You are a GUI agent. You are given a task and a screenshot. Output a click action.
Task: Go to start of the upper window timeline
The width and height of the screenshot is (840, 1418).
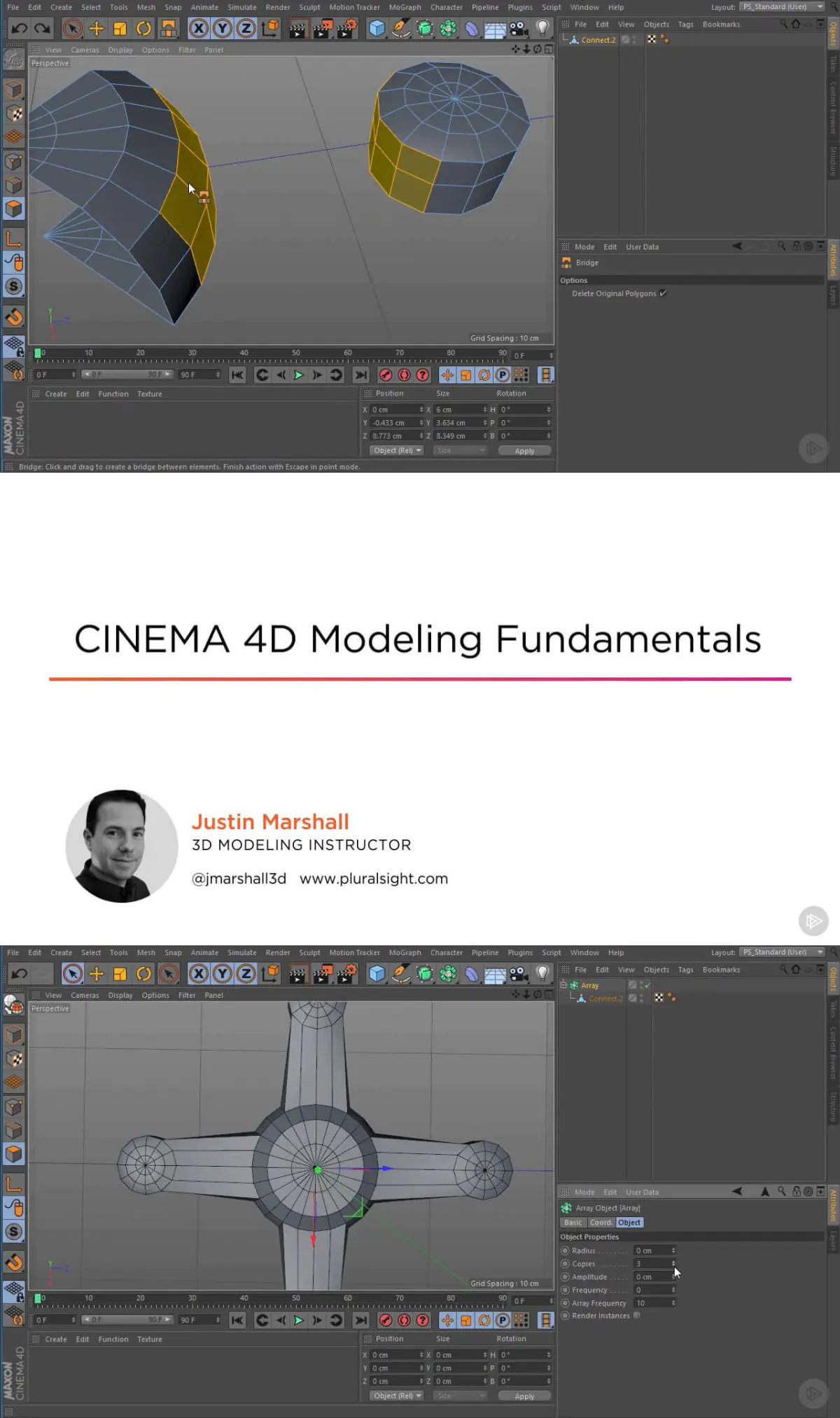point(238,375)
